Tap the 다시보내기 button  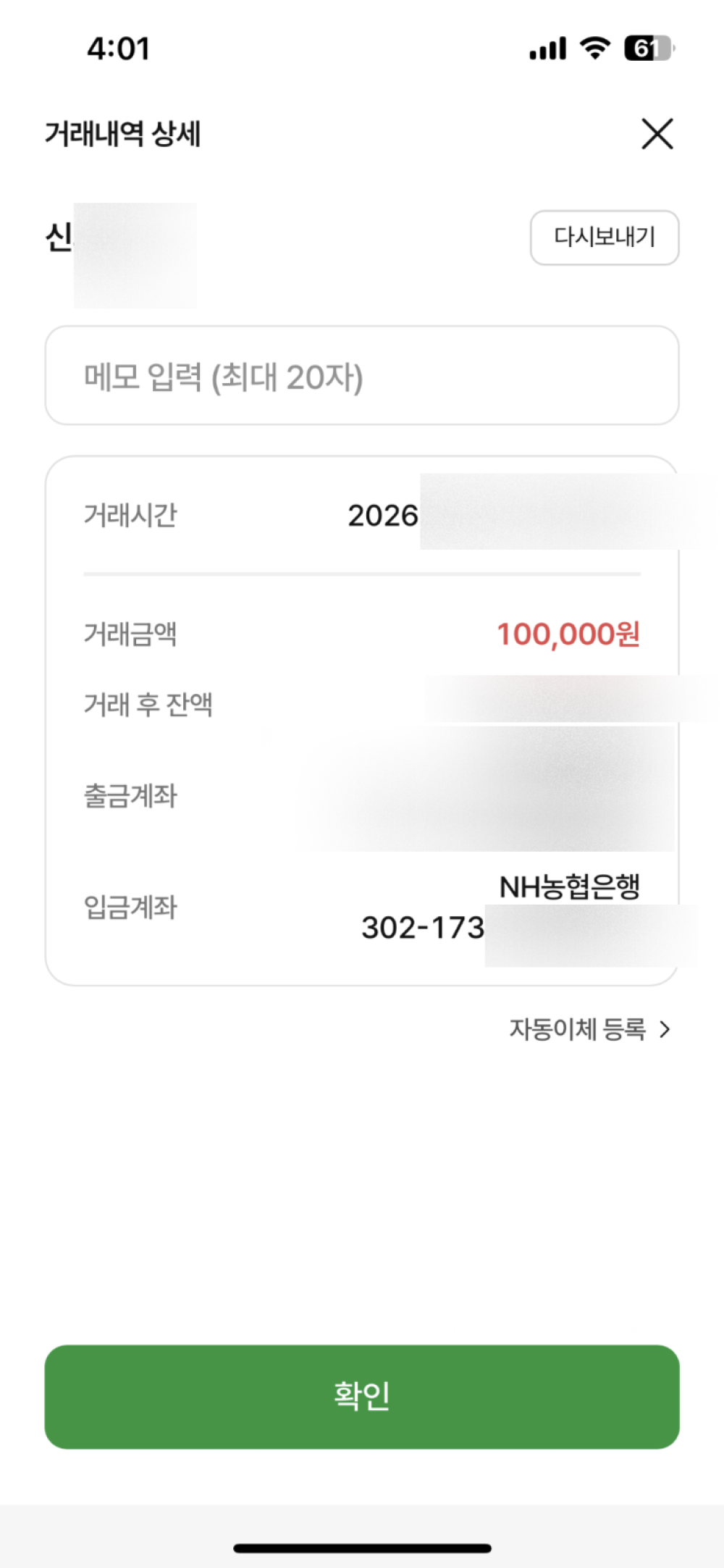point(605,238)
